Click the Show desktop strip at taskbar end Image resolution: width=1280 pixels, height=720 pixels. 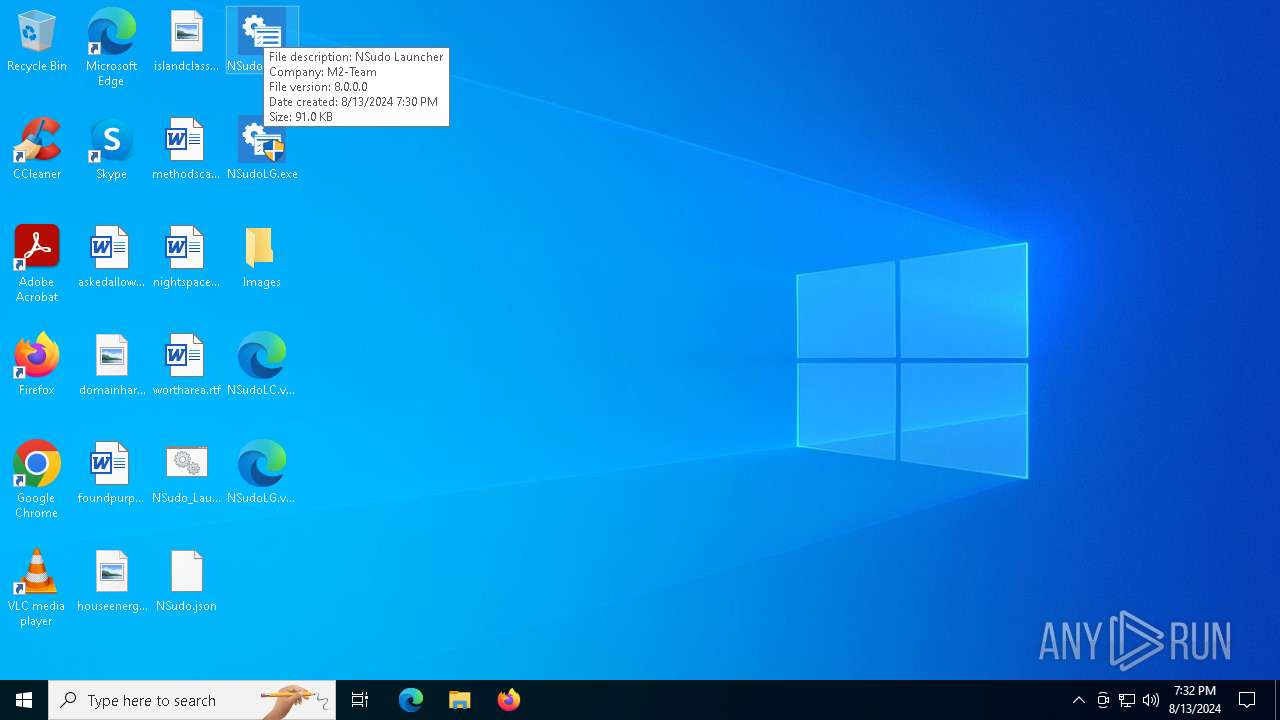point(1277,700)
